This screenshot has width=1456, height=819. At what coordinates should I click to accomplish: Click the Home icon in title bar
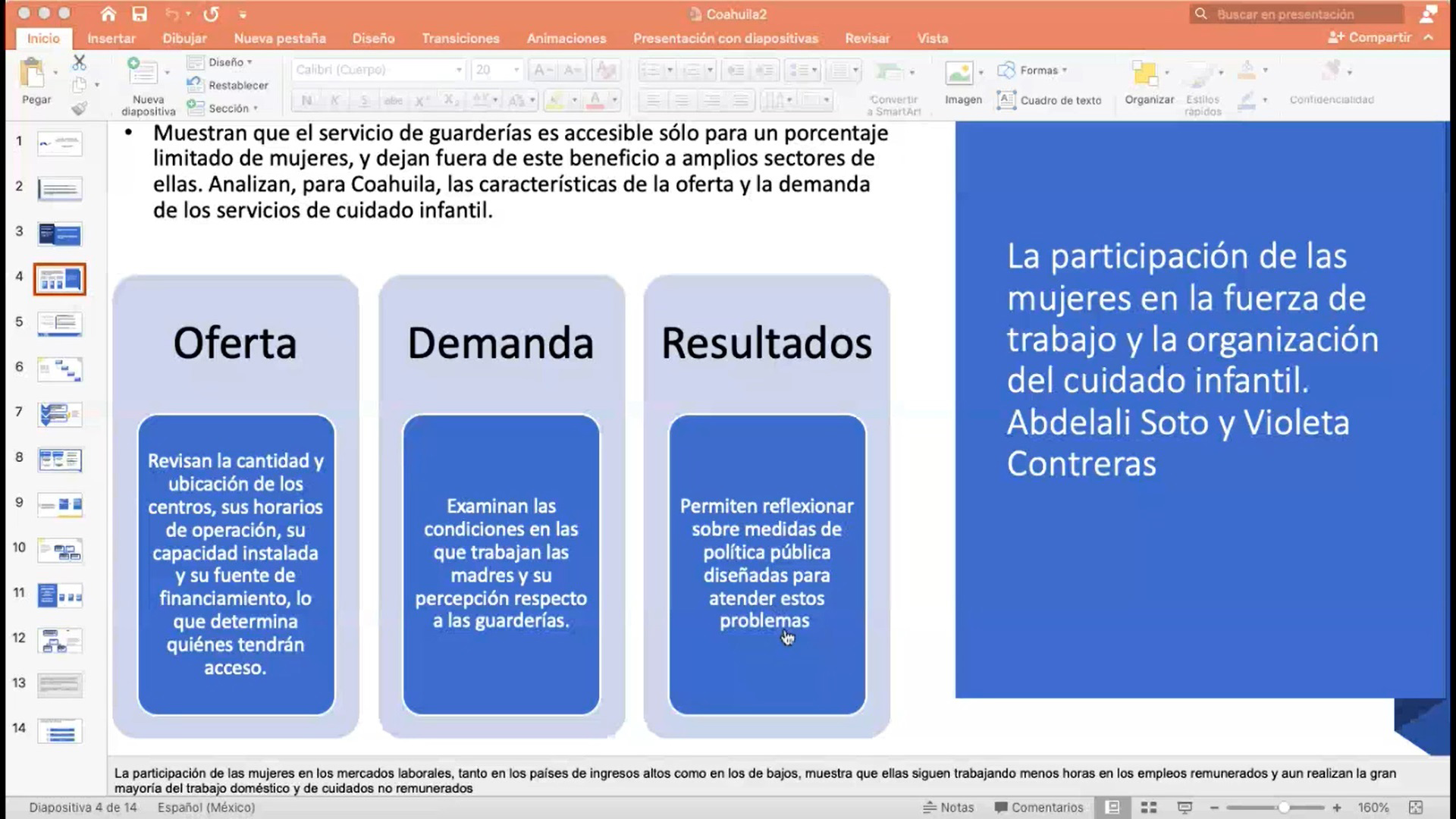tap(108, 14)
